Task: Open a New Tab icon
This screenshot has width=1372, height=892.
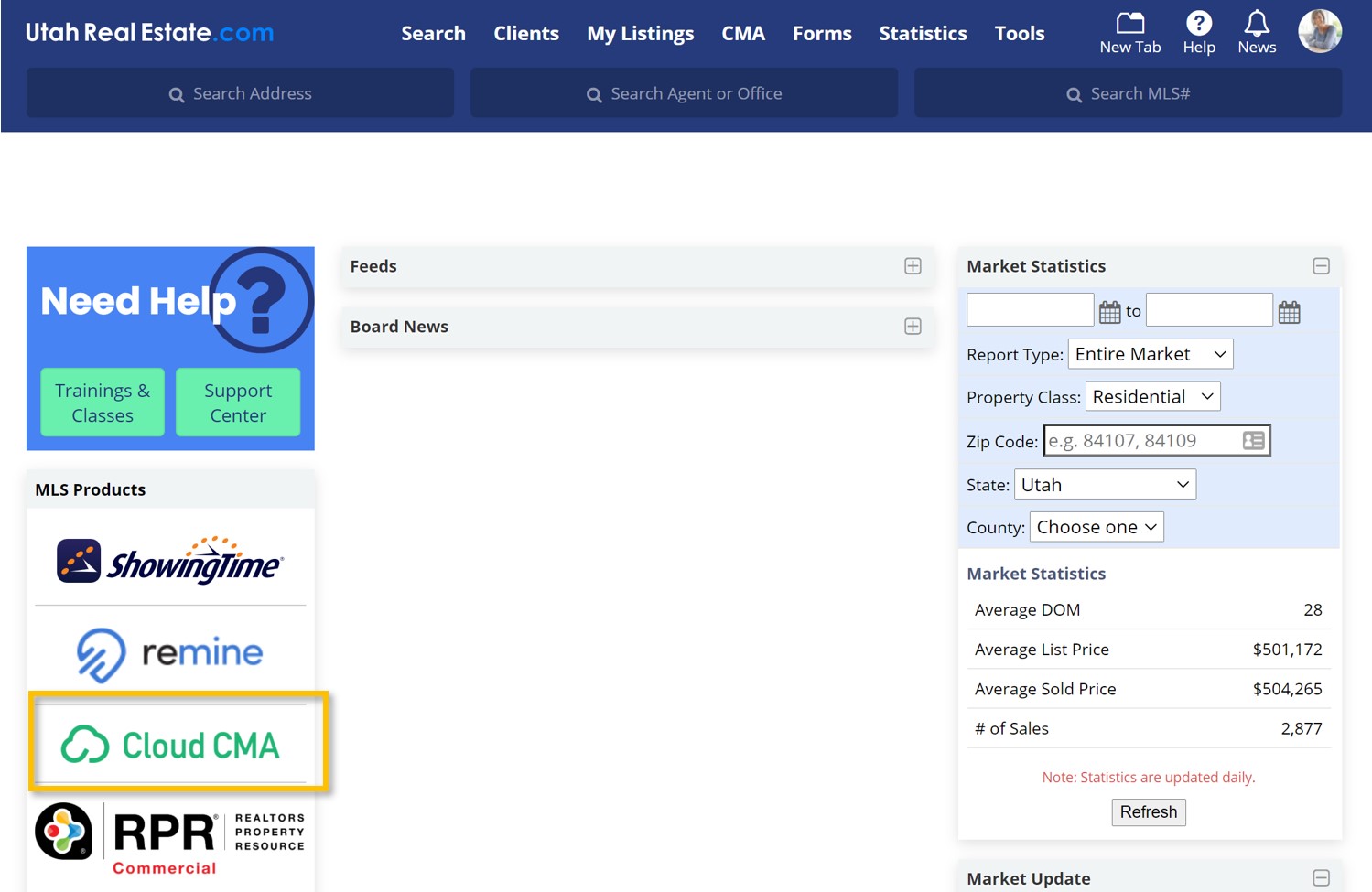Action: 1129,23
